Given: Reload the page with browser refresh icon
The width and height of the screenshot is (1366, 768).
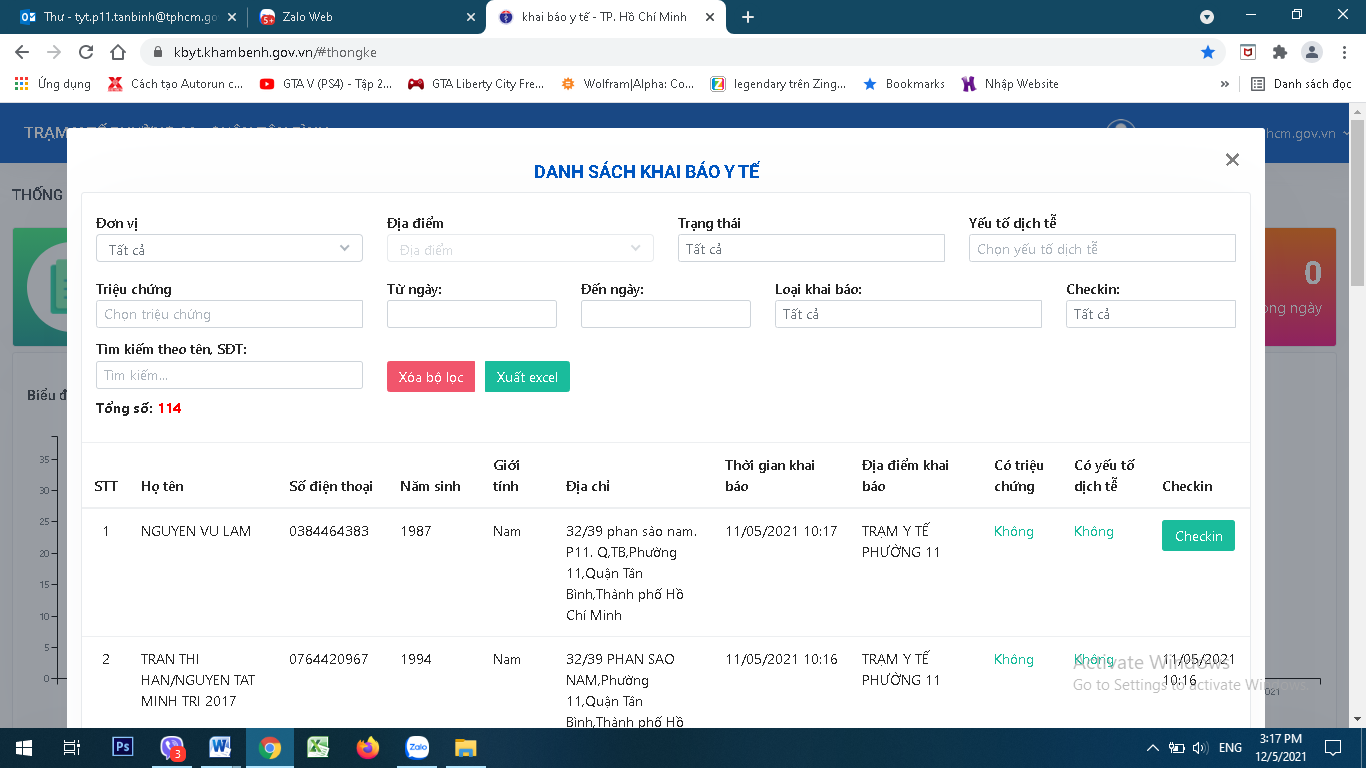Looking at the screenshot, I should tap(86, 52).
